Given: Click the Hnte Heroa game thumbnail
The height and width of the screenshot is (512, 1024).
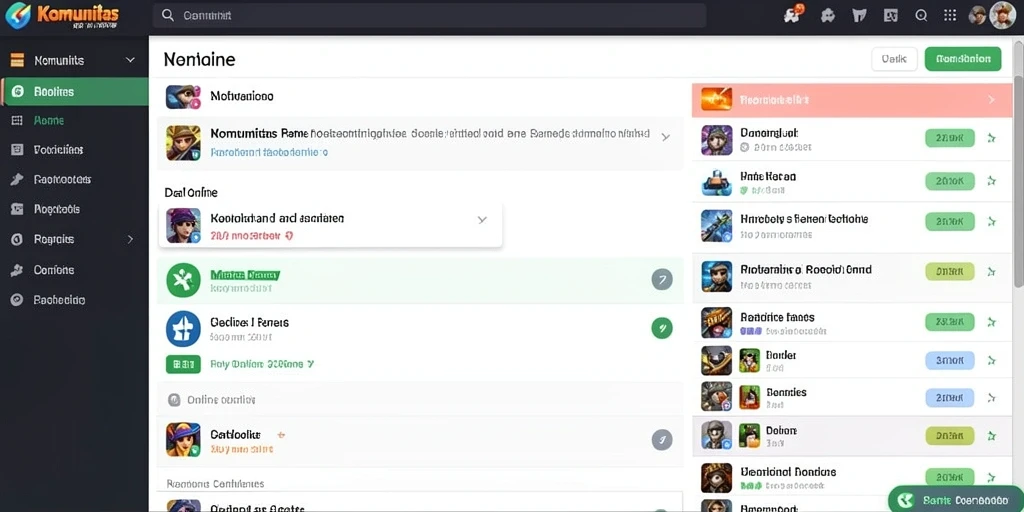Looking at the screenshot, I should pyautogui.click(x=716, y=182).
